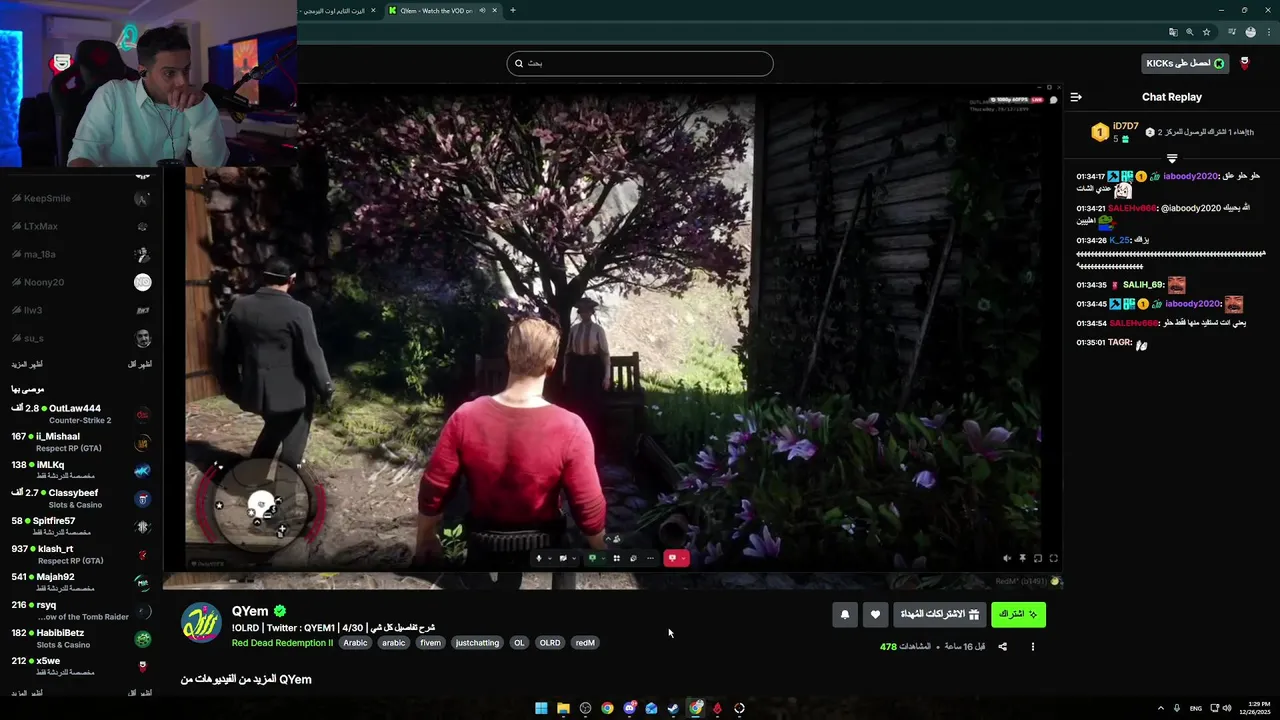Open Classybeef recommended channel
Screen dimensions: 1280x720
(81, 498)
